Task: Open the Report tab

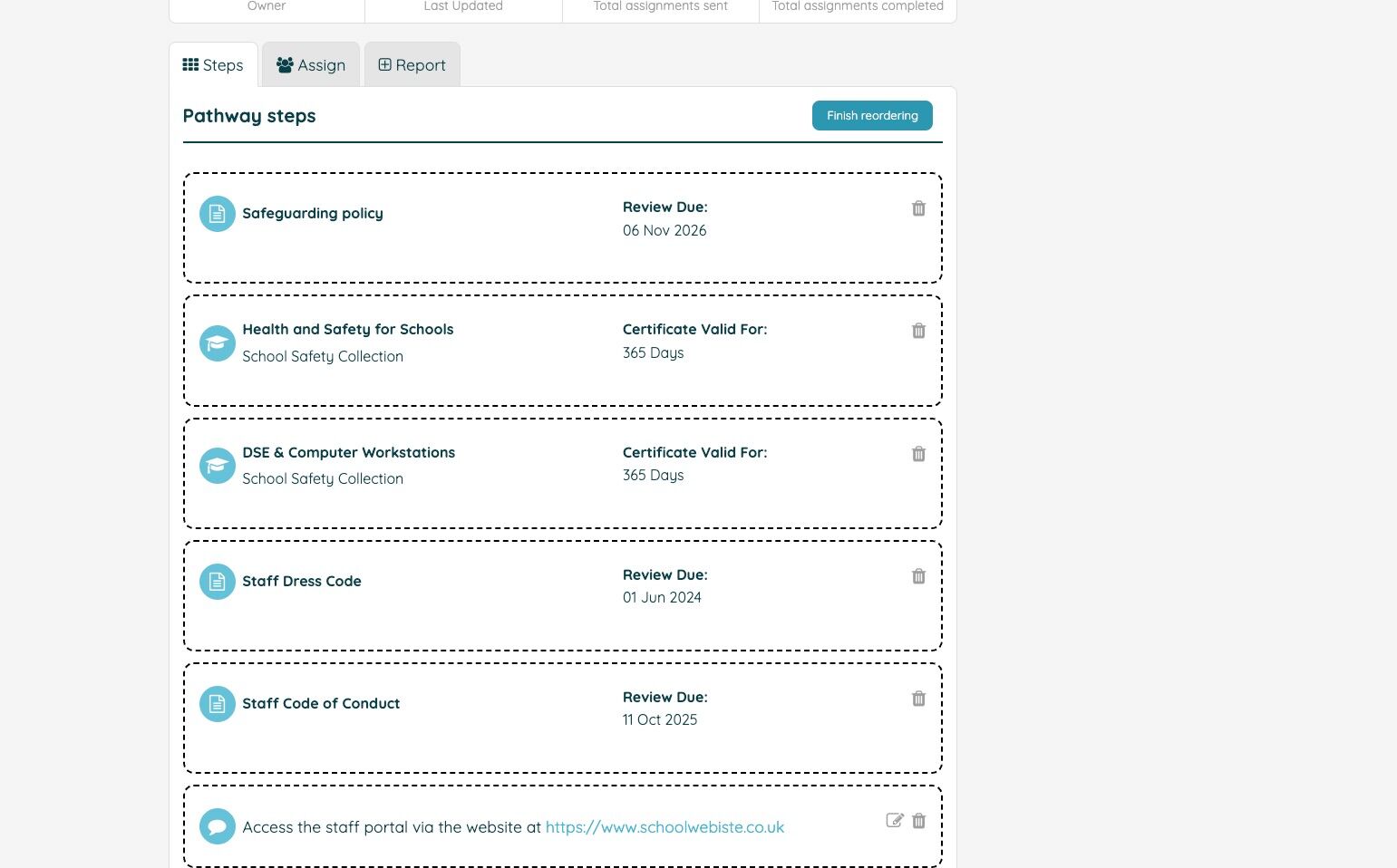Action: (x=412, y=65)
